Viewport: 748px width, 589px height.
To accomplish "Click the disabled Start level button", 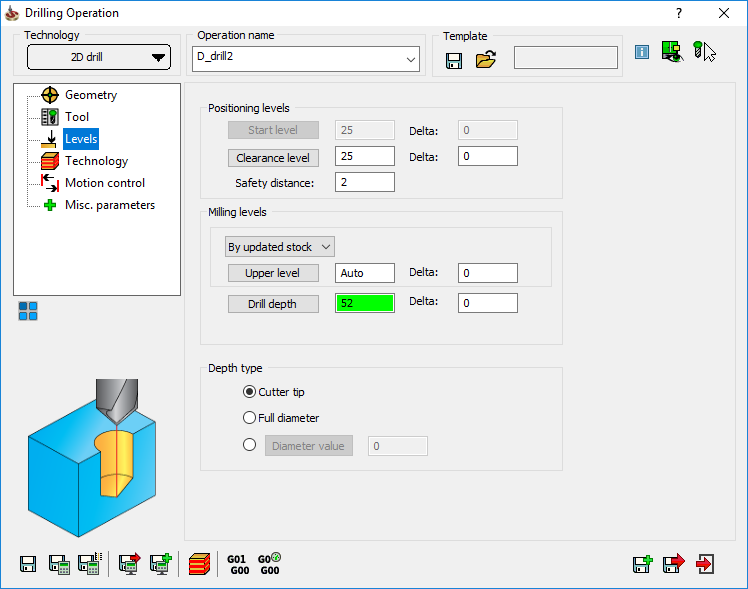I will [x=273, y=130].
